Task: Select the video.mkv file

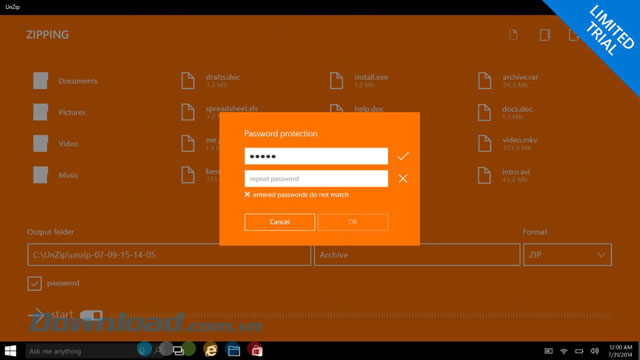Action: coord(508,144)
